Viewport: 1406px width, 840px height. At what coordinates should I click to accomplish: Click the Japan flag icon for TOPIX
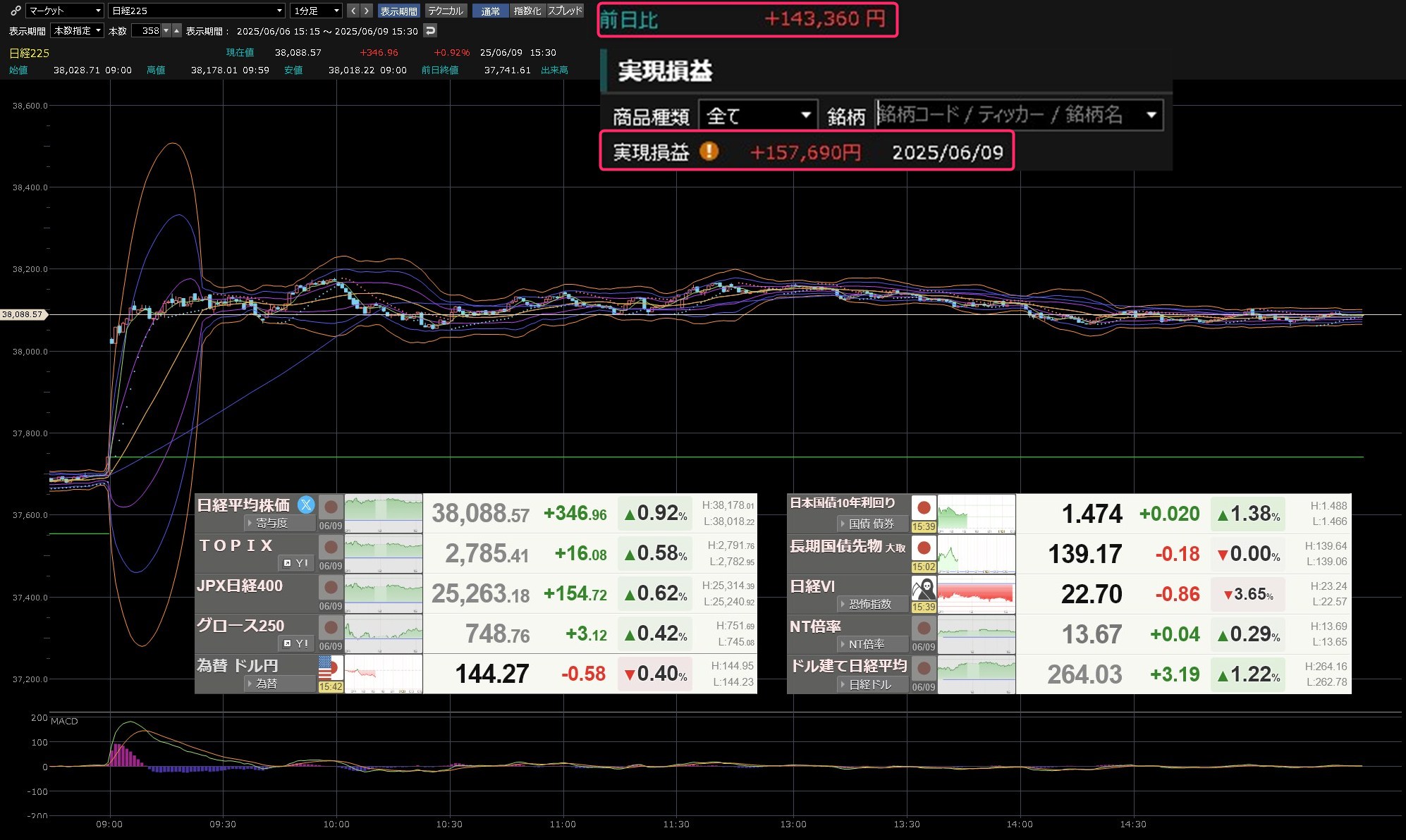[x=331, y=548]
